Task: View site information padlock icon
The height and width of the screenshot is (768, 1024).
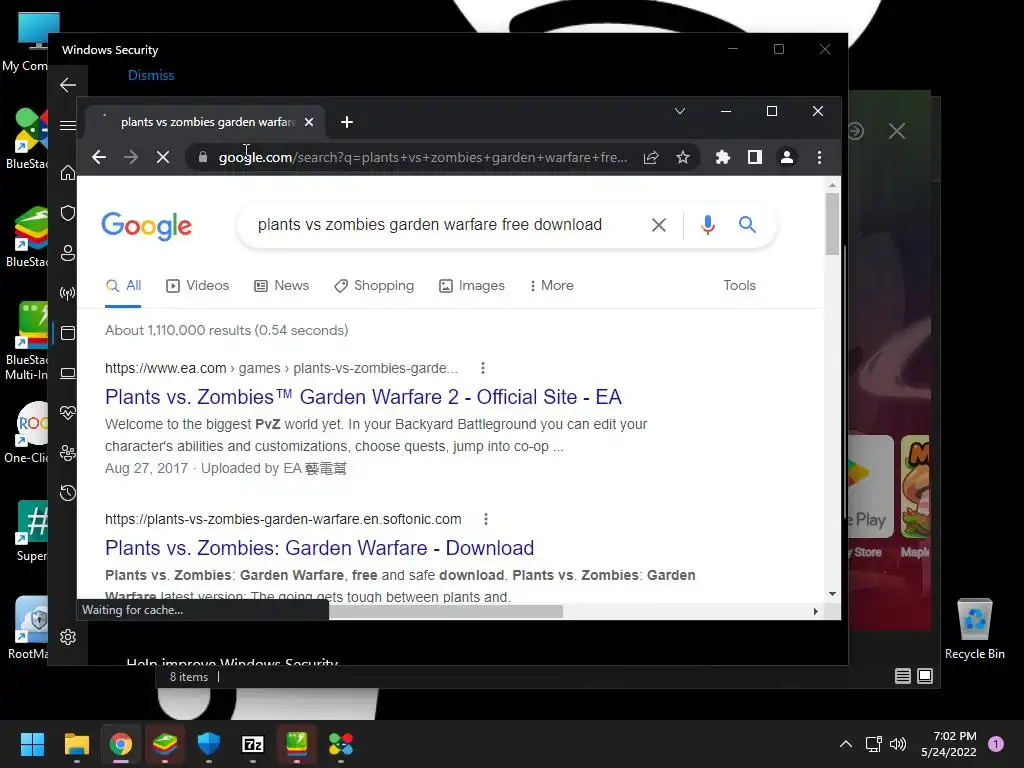Action: [203, 157]
